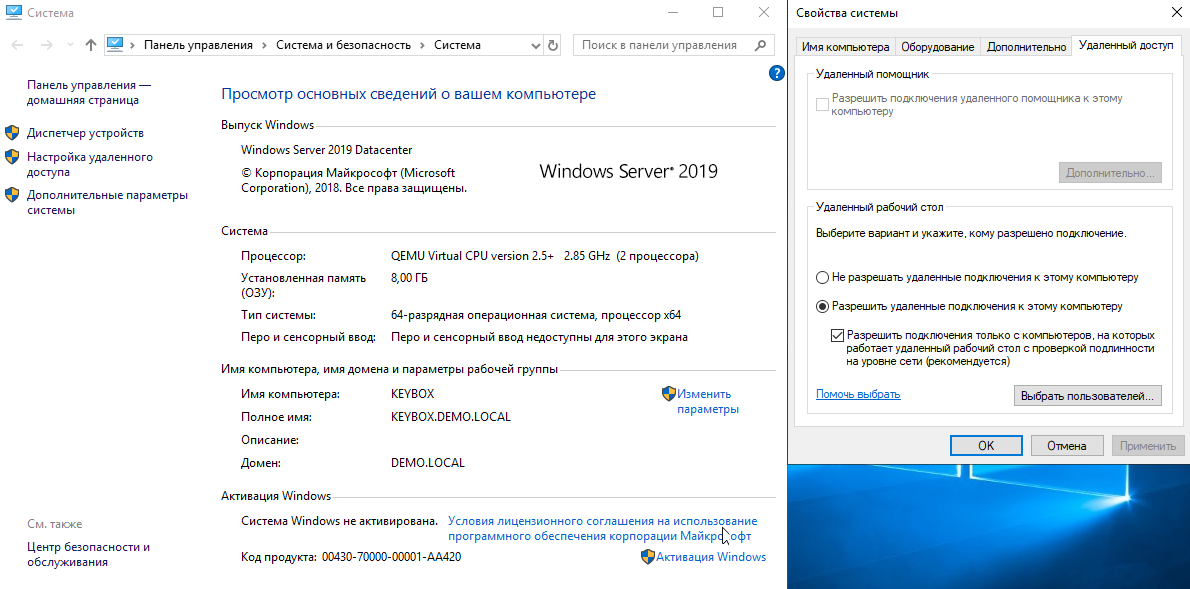Image resolution: width=1190 pixels, height=589 pixels.
Task: Click the Refresh button beside address bar
Action: tap(553, 45)
